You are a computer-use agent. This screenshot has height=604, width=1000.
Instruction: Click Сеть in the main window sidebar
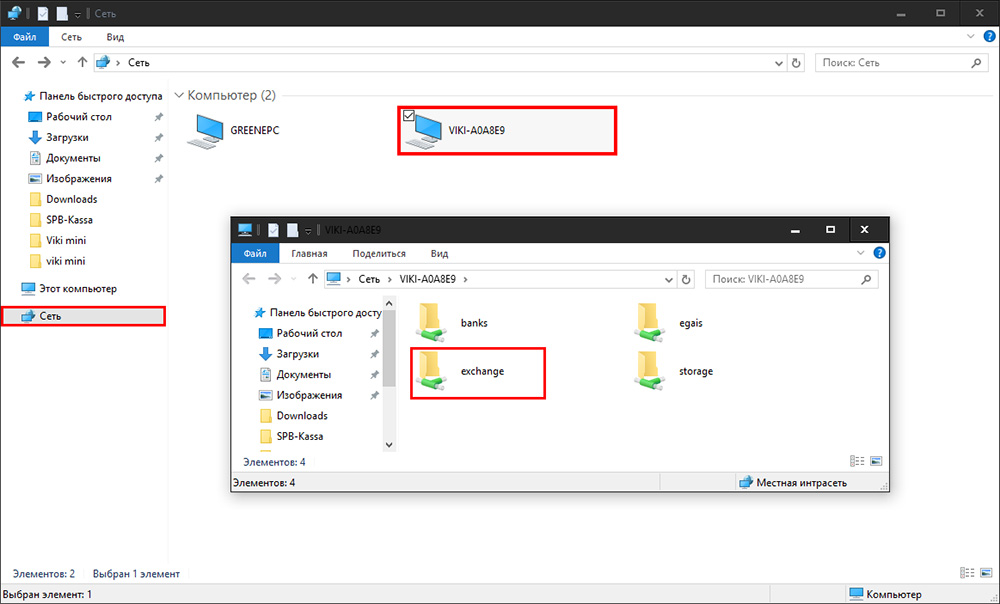pyautogui.click(x=84, y=316)
